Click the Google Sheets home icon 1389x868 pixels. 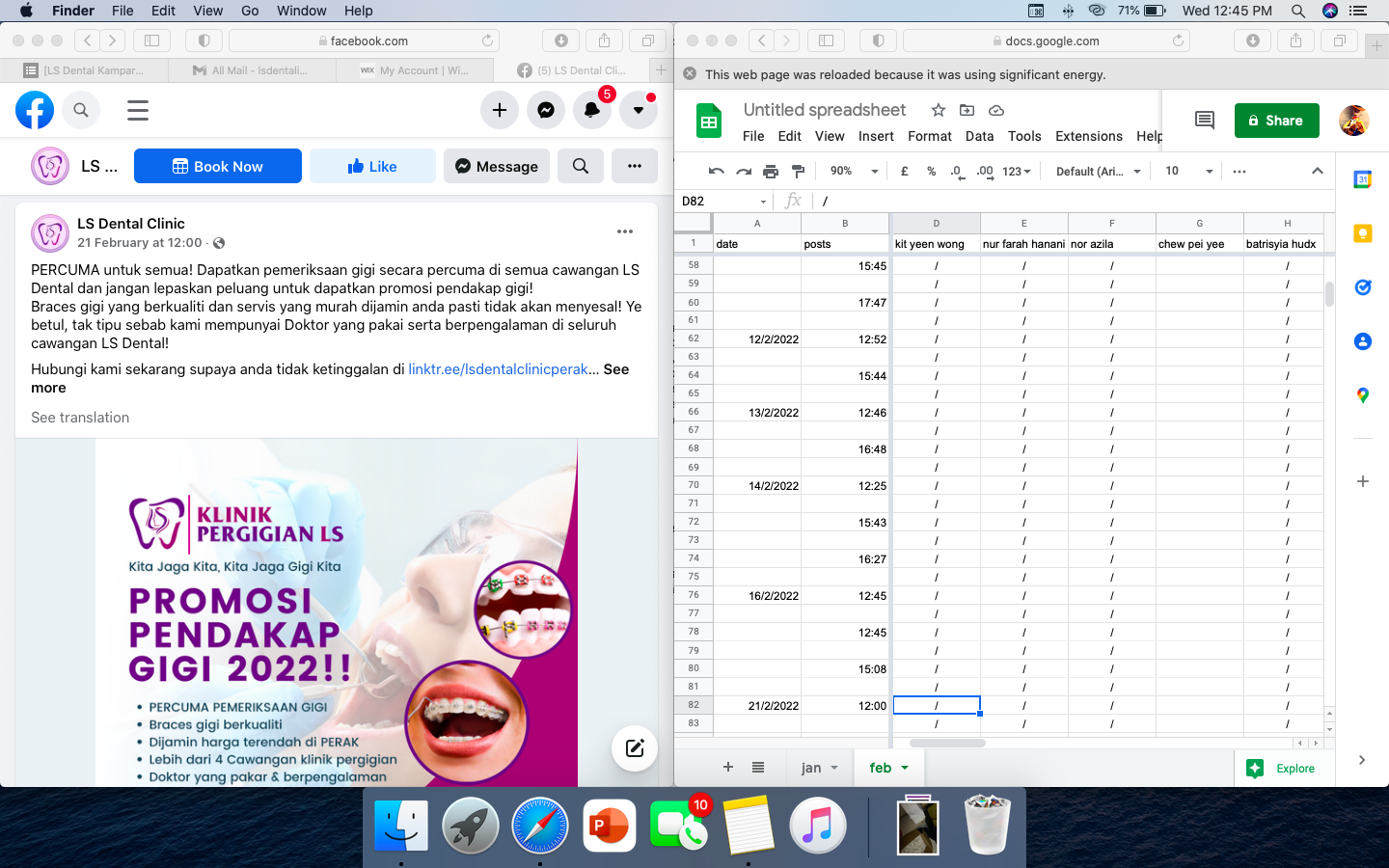click(x=709, y=122)
